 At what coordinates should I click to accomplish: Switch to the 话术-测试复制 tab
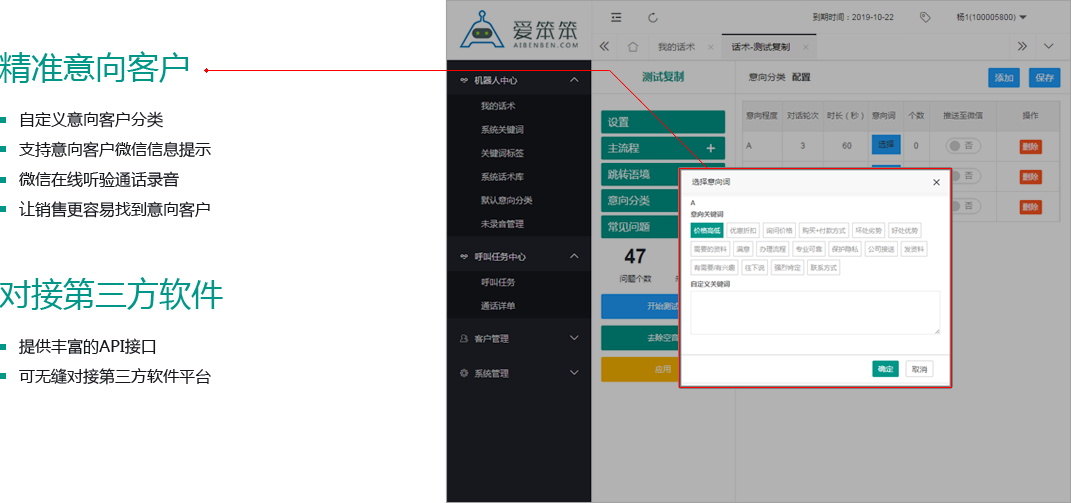[x=761, y=47]
